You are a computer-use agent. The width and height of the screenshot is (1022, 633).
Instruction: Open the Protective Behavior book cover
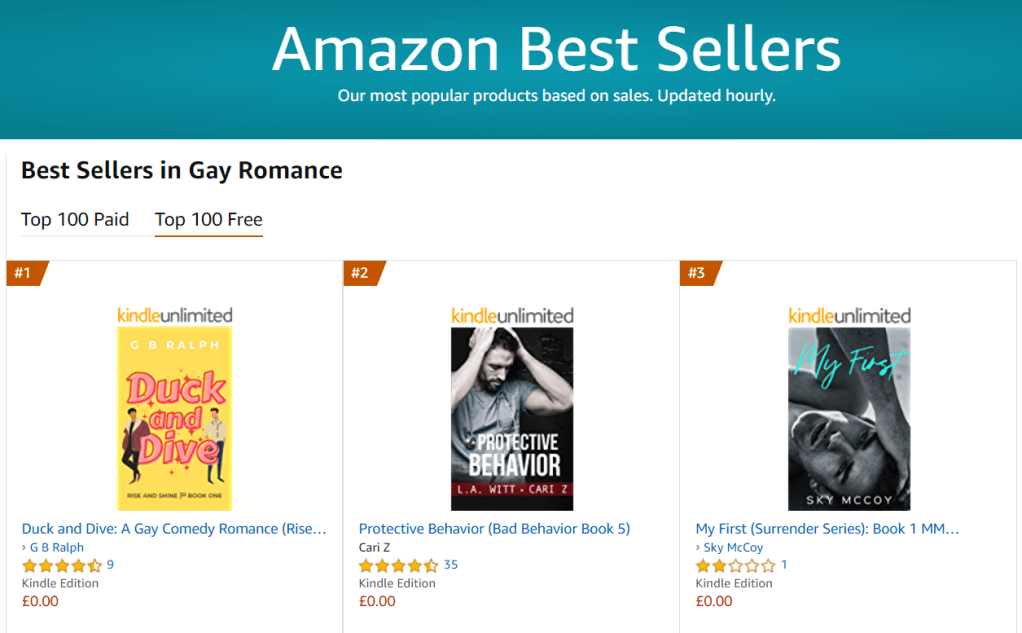512,418
